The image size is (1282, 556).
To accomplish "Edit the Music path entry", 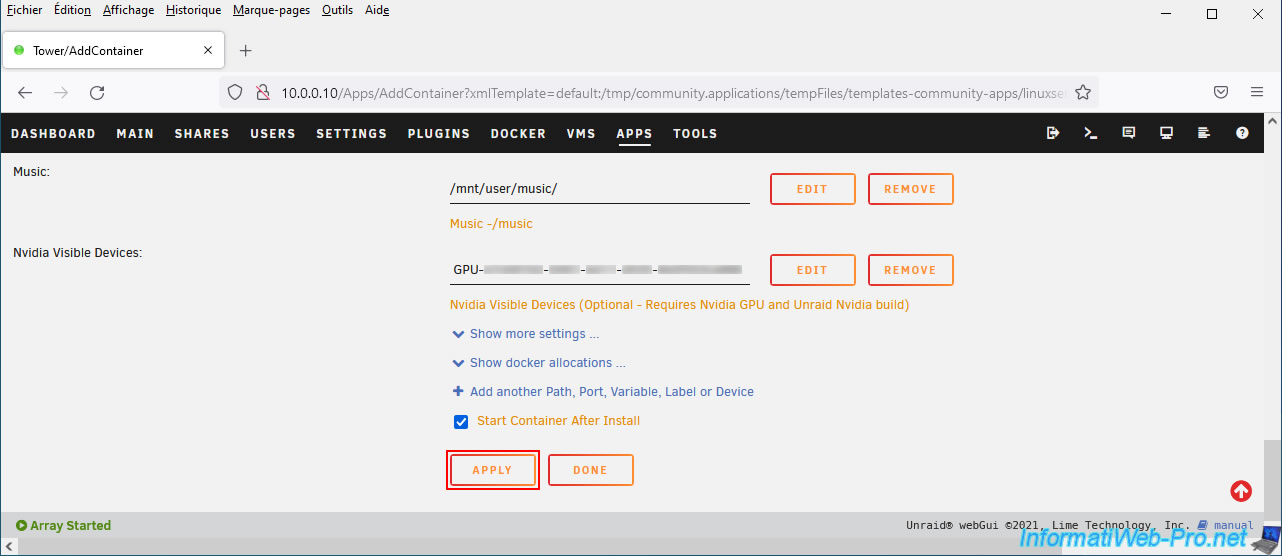I will click(812, 189).
